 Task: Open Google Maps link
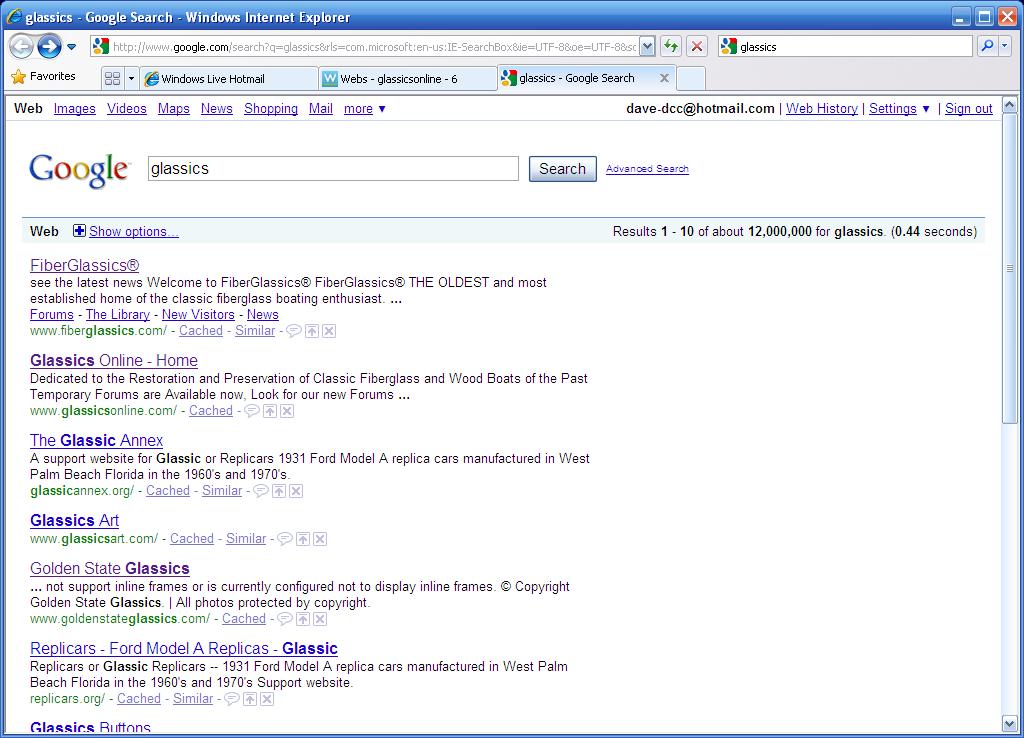click(x=174, y=108)
